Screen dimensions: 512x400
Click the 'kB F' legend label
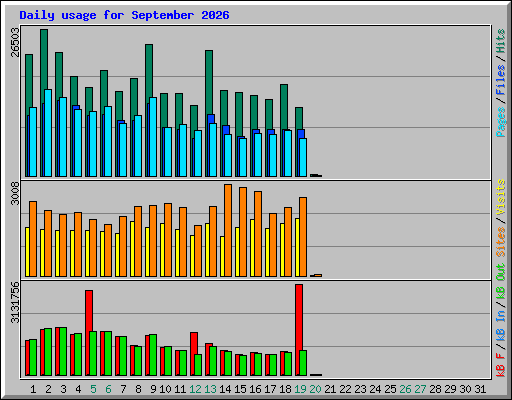(500, 365)
